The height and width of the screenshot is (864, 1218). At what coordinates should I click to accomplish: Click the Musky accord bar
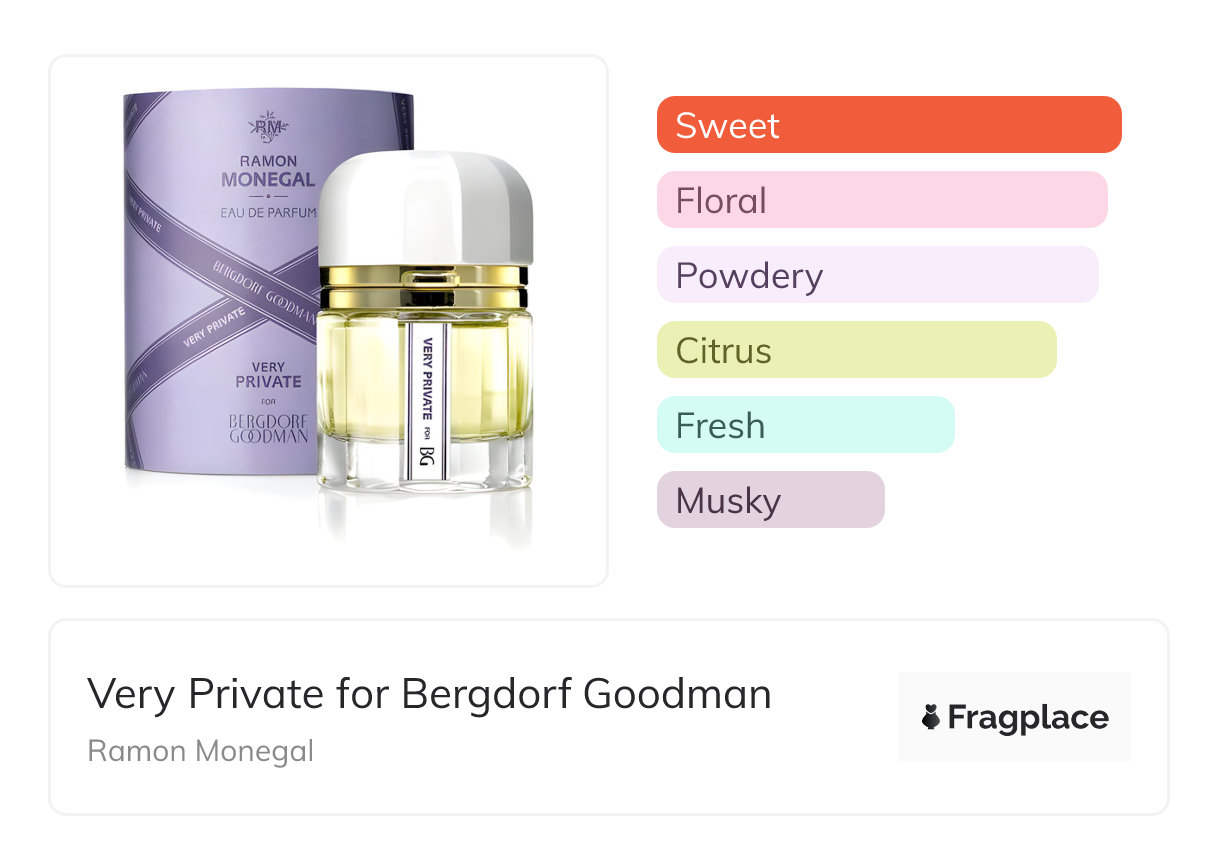click(x=770, y=500)
